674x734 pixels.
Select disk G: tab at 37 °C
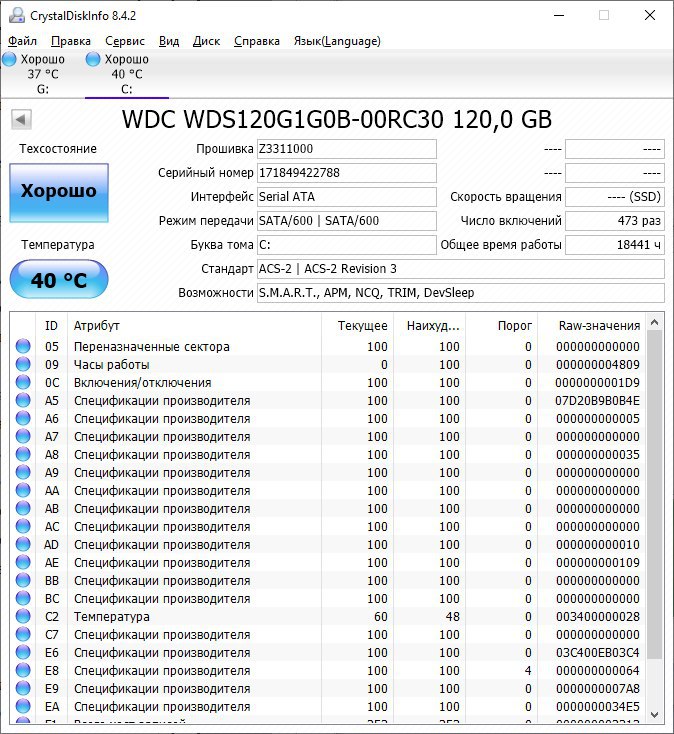tap(42, 74)
